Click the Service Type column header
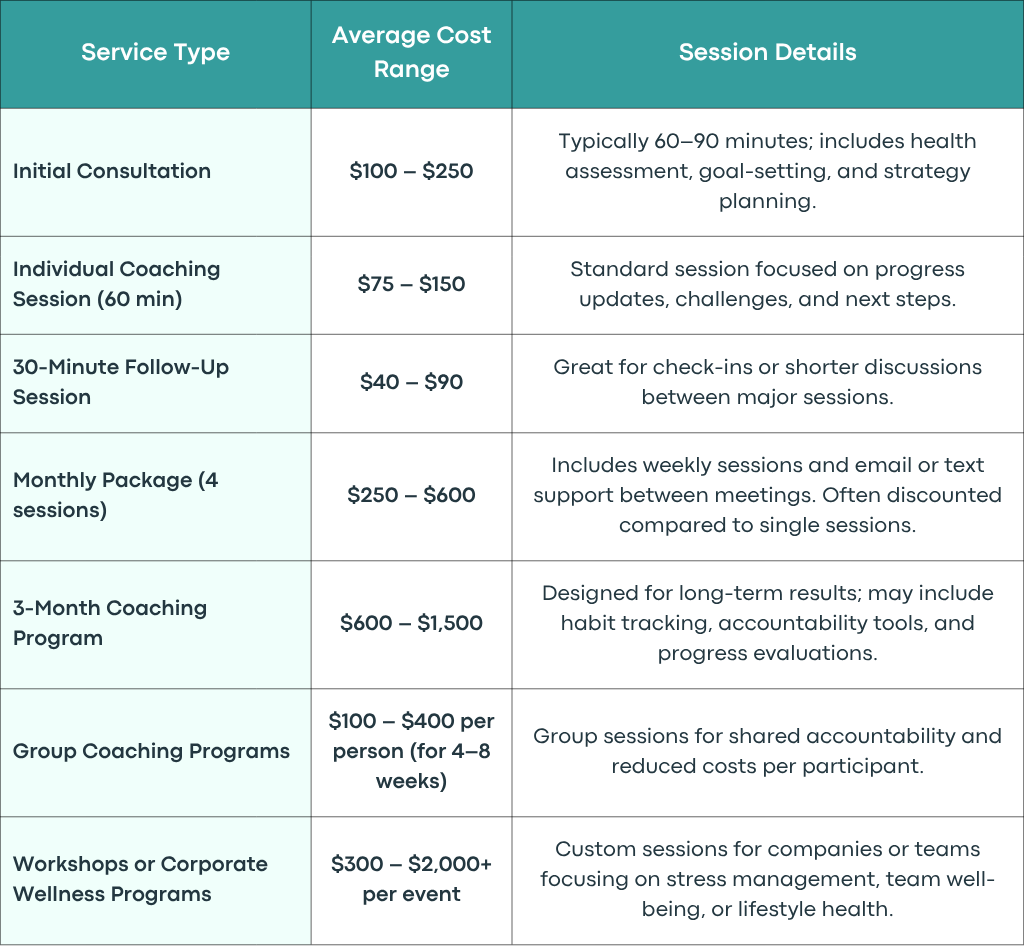 [155, 52]
